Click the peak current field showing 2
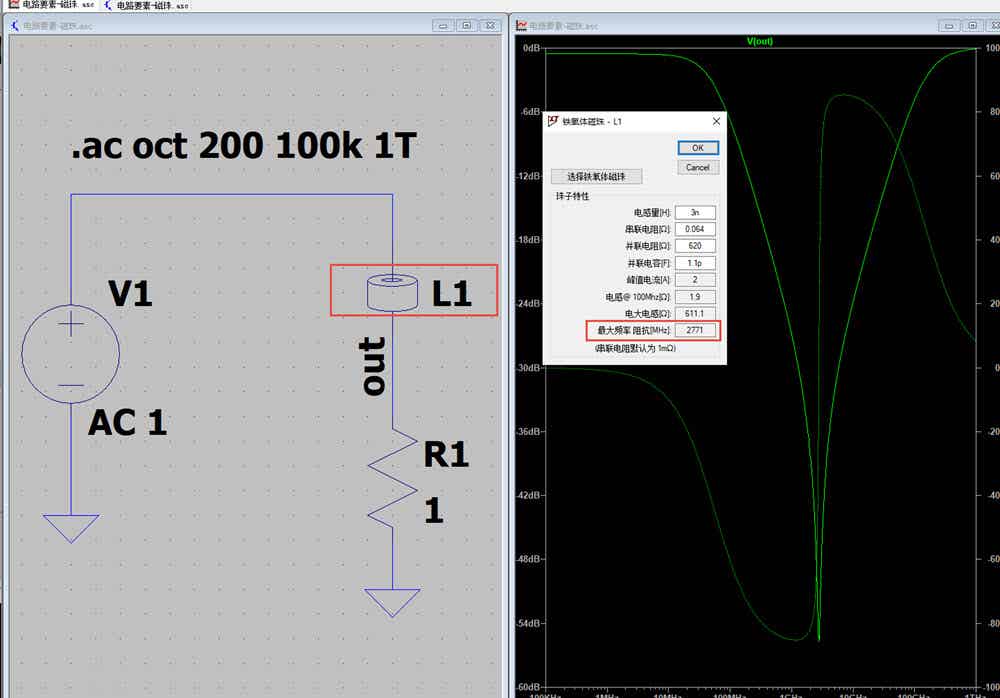1000x698 pixels. click(x=695, y=279)
